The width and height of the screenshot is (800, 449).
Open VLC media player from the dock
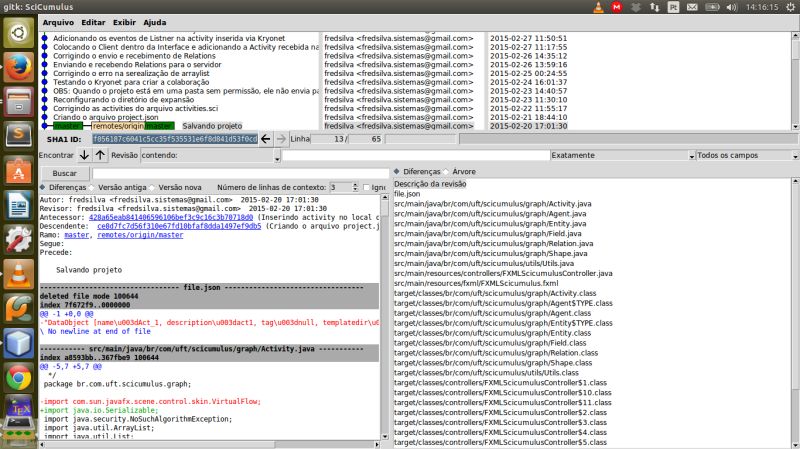(19, 275)
